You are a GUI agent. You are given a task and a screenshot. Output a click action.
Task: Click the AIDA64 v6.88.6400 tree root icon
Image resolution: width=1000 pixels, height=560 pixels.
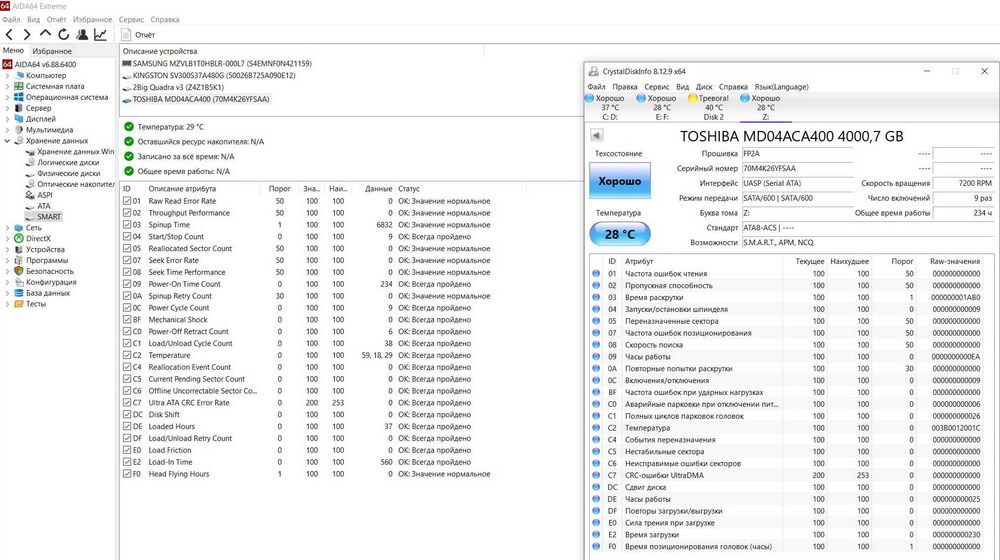tap(7, 64)
